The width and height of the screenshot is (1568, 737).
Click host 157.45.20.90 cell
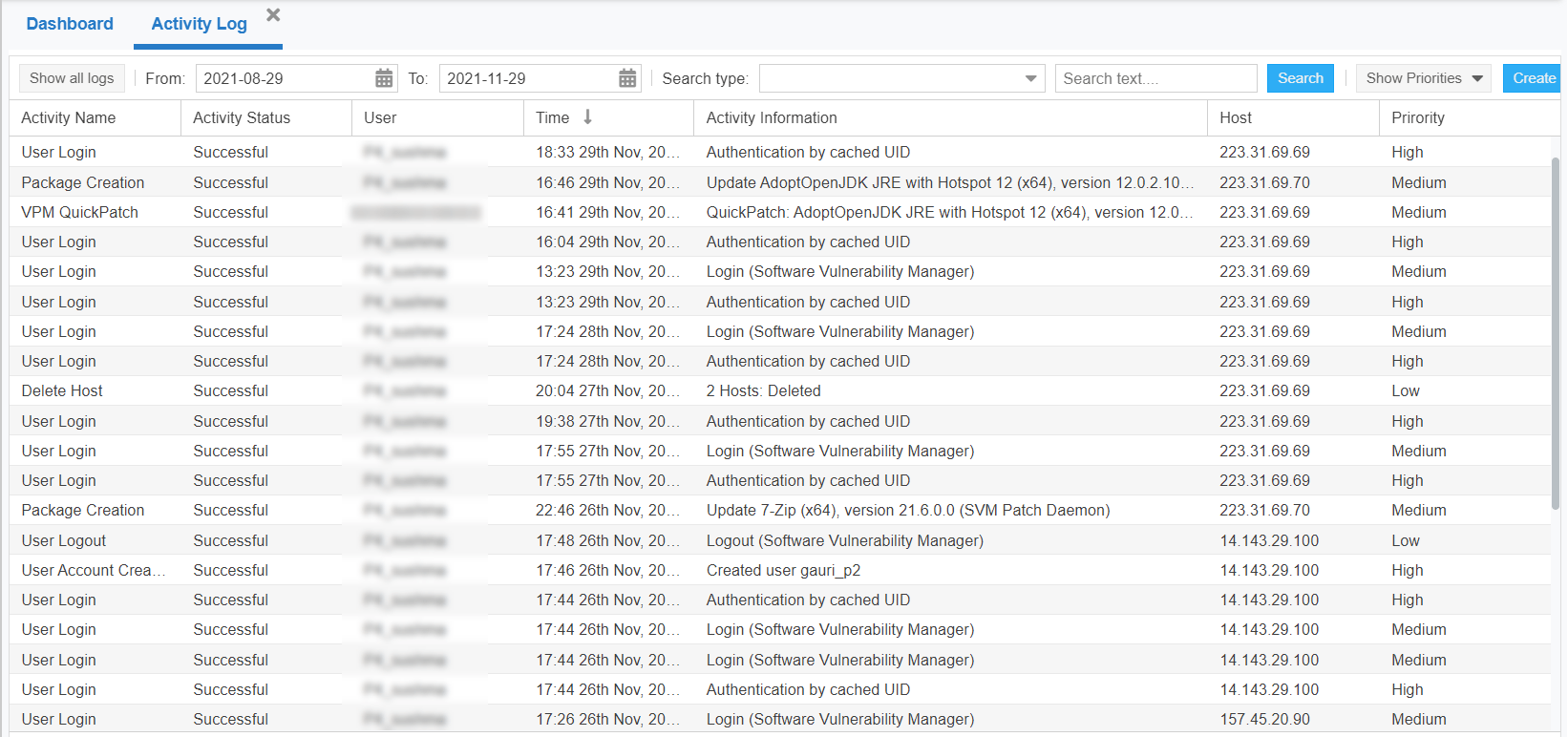(x=1265, y=719)
